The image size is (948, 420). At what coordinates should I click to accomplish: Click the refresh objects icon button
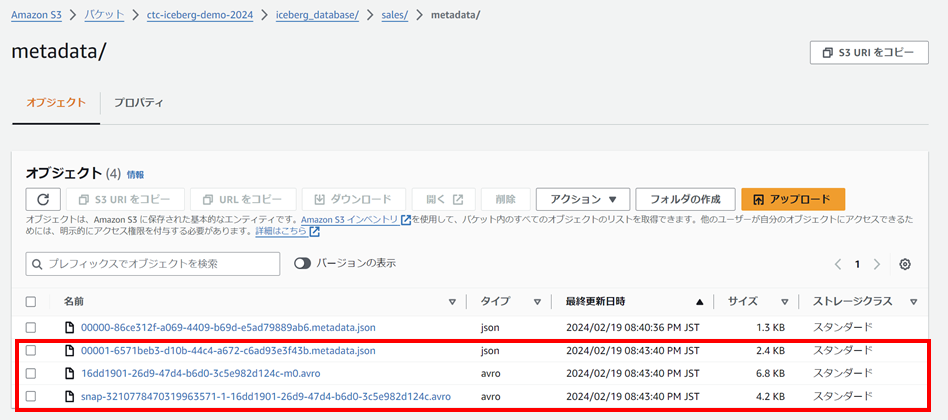point(42,199)
